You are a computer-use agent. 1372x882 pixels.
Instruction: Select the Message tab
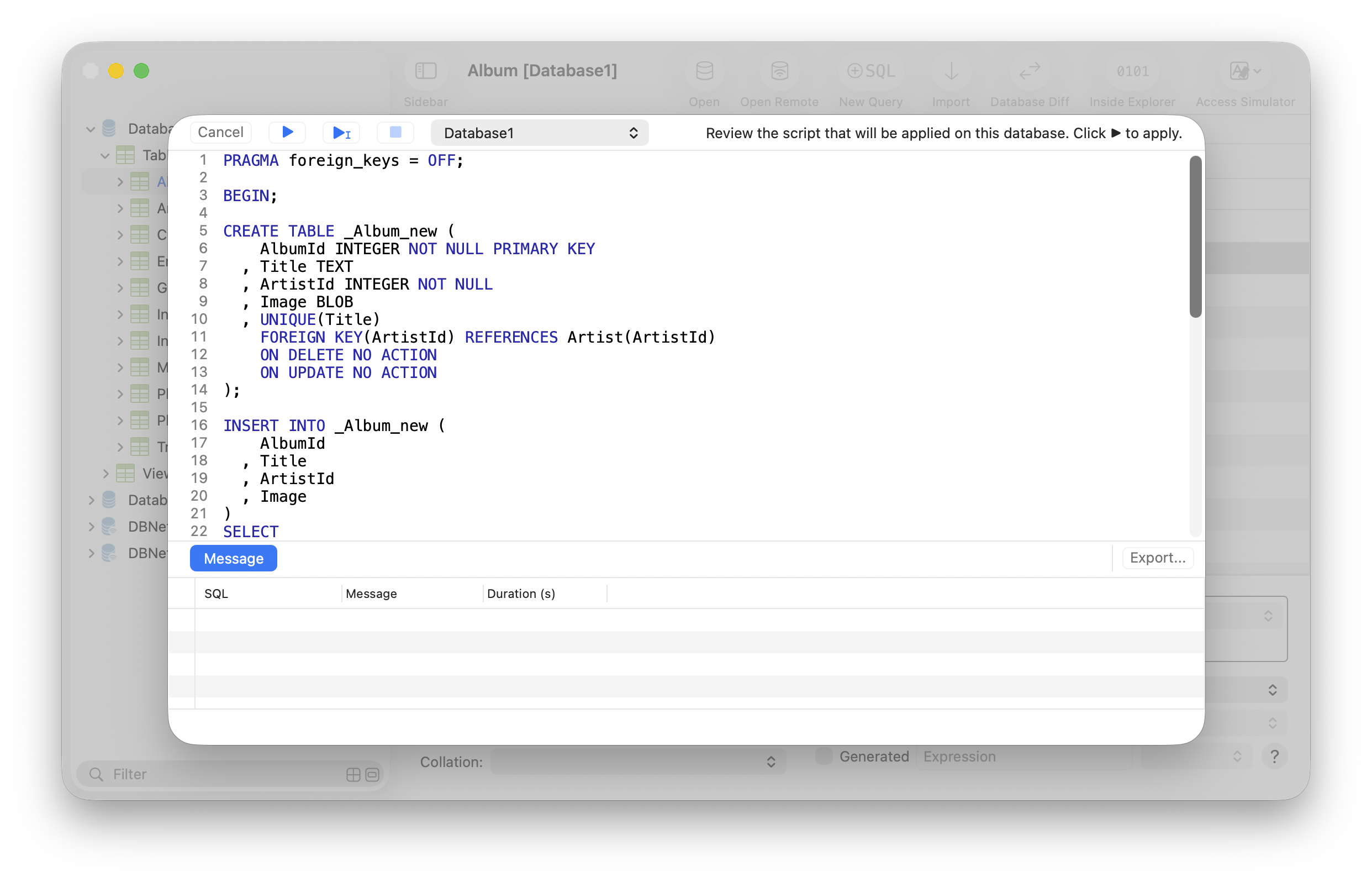point(233,558)
